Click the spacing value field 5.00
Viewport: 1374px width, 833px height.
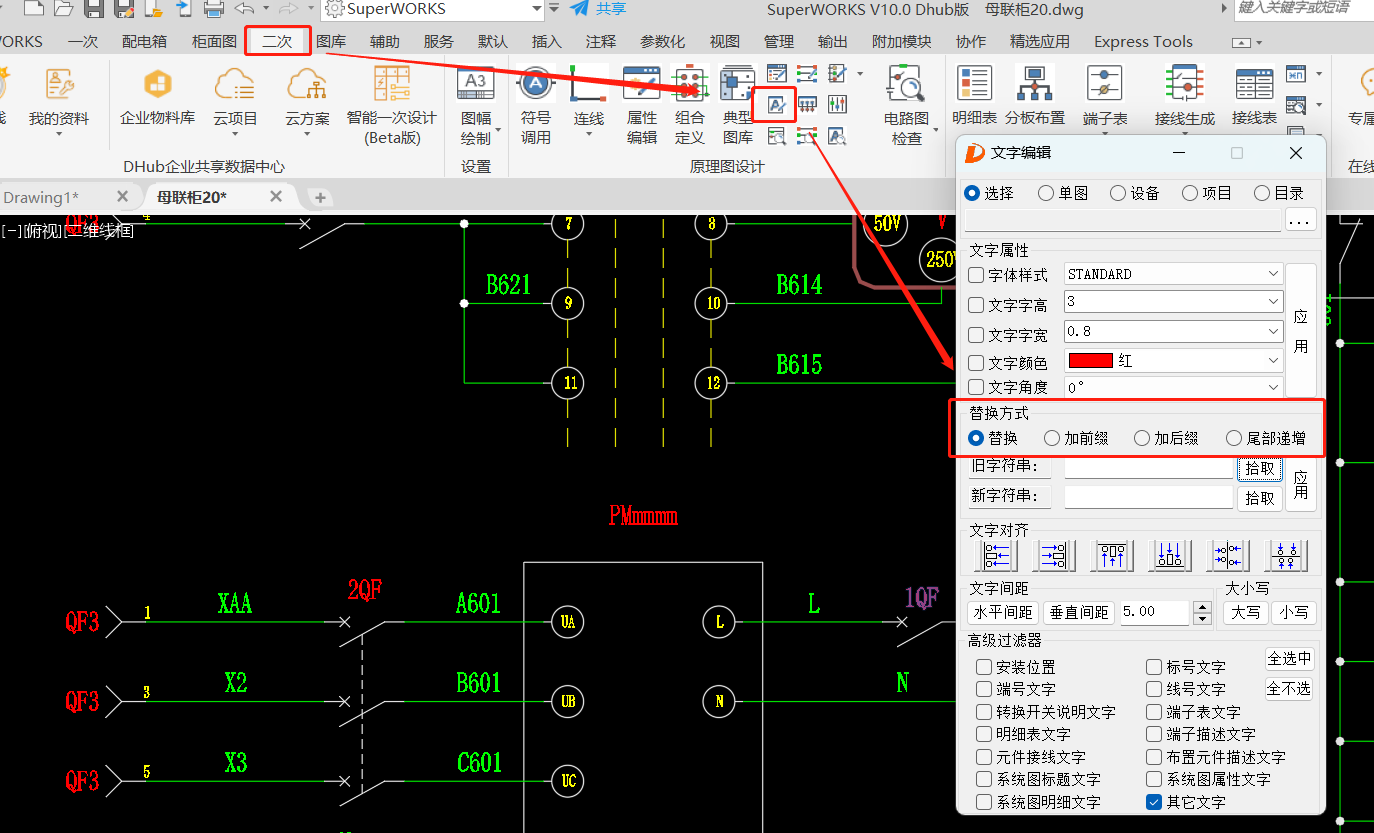click(1156, 612)
